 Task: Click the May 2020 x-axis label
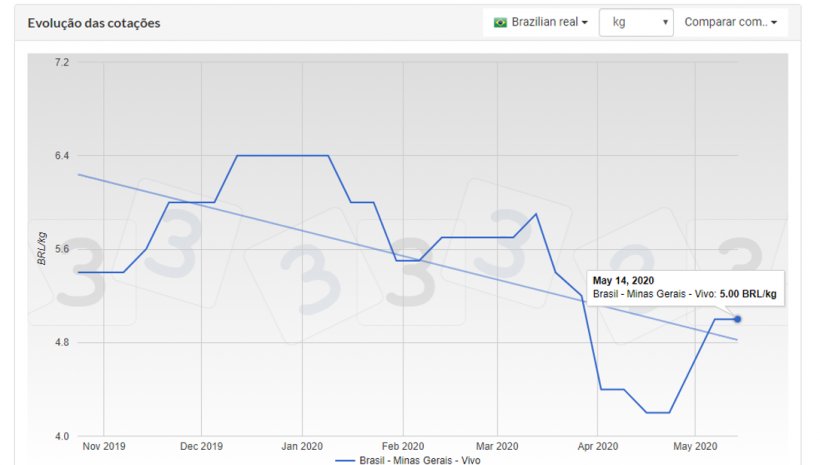tap(695, 446)
